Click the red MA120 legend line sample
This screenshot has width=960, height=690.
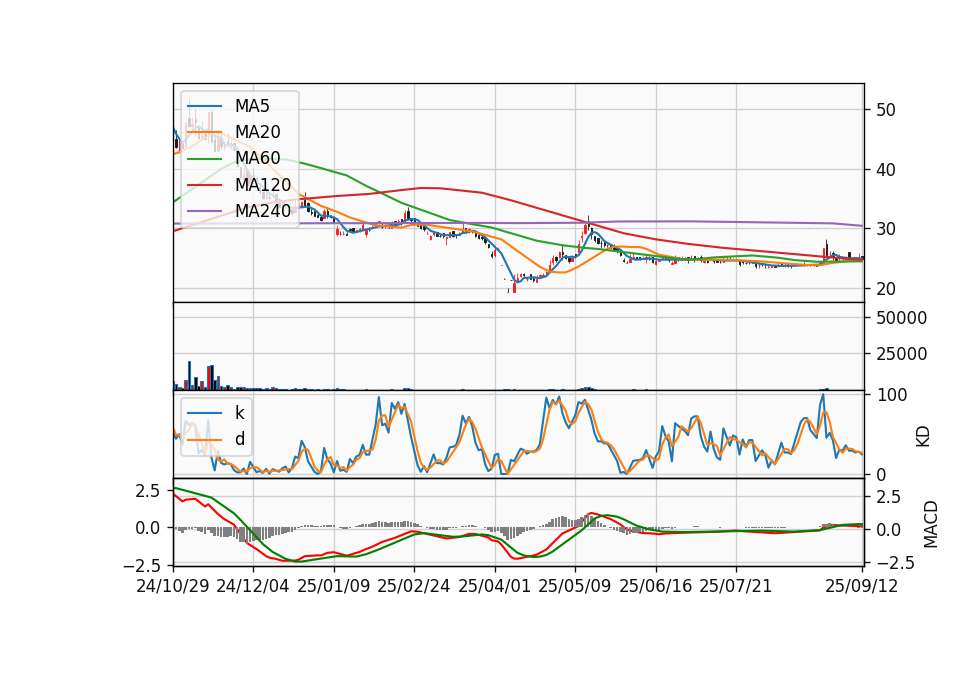coord(204,185)
